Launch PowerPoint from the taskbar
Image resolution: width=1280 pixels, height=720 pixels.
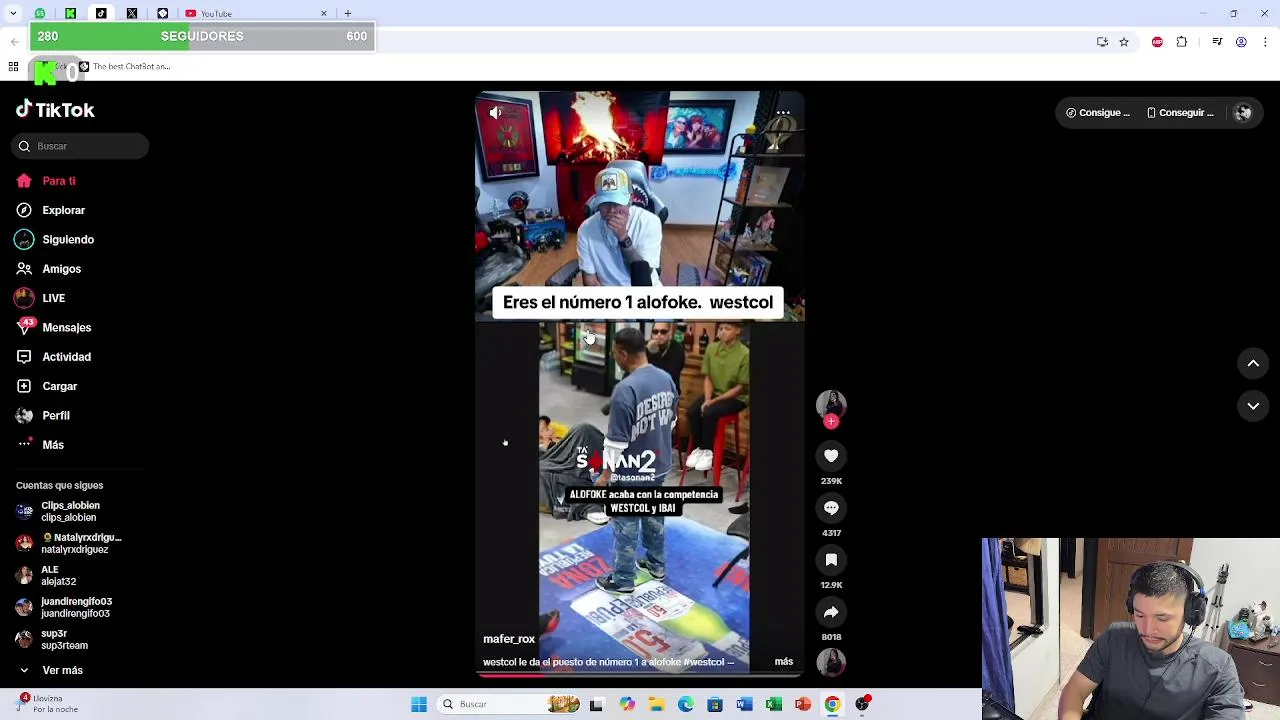(803, 704)
